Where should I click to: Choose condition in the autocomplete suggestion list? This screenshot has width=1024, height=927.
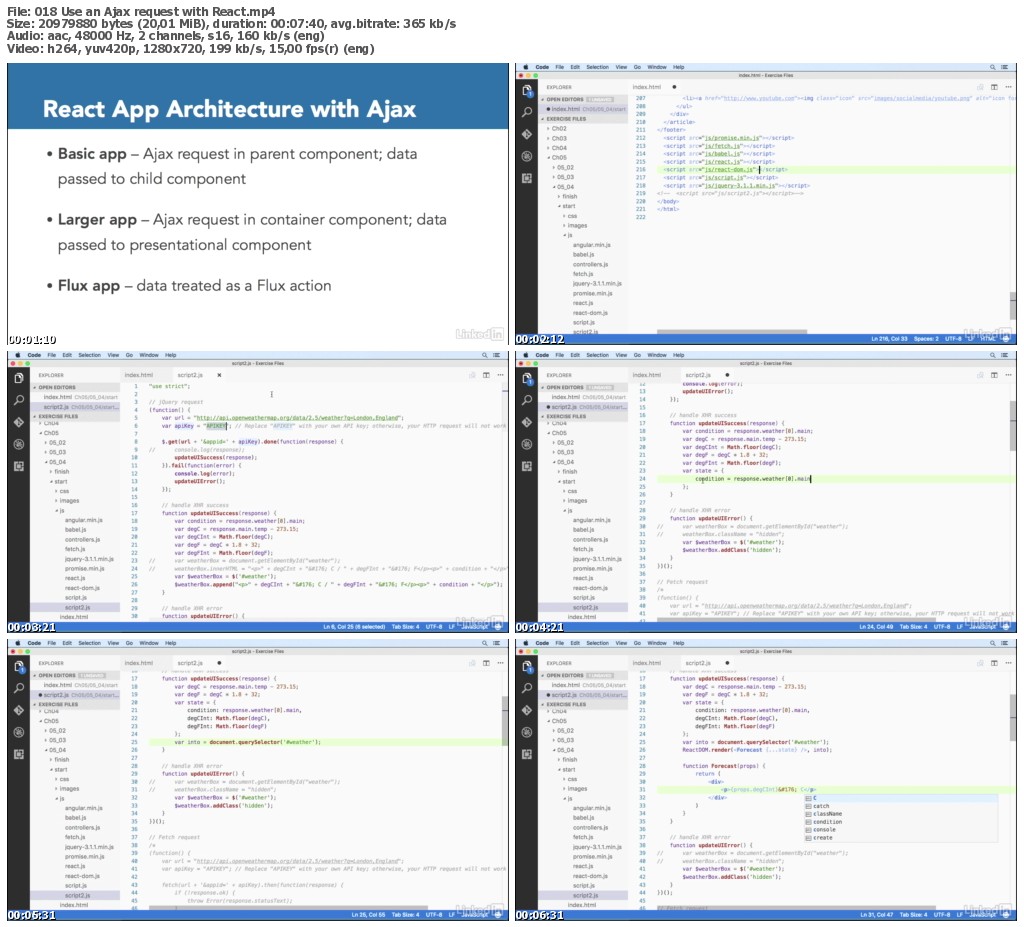click(827, 822)
